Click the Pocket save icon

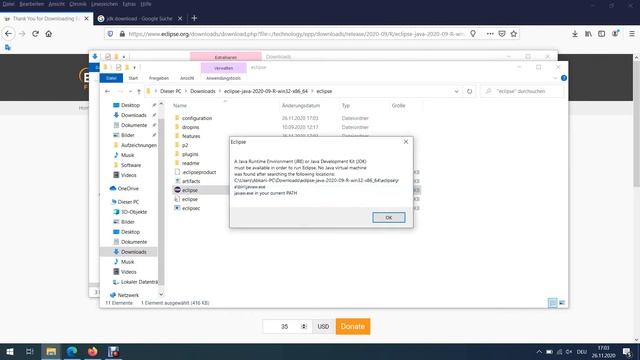[x=502, y=34]
